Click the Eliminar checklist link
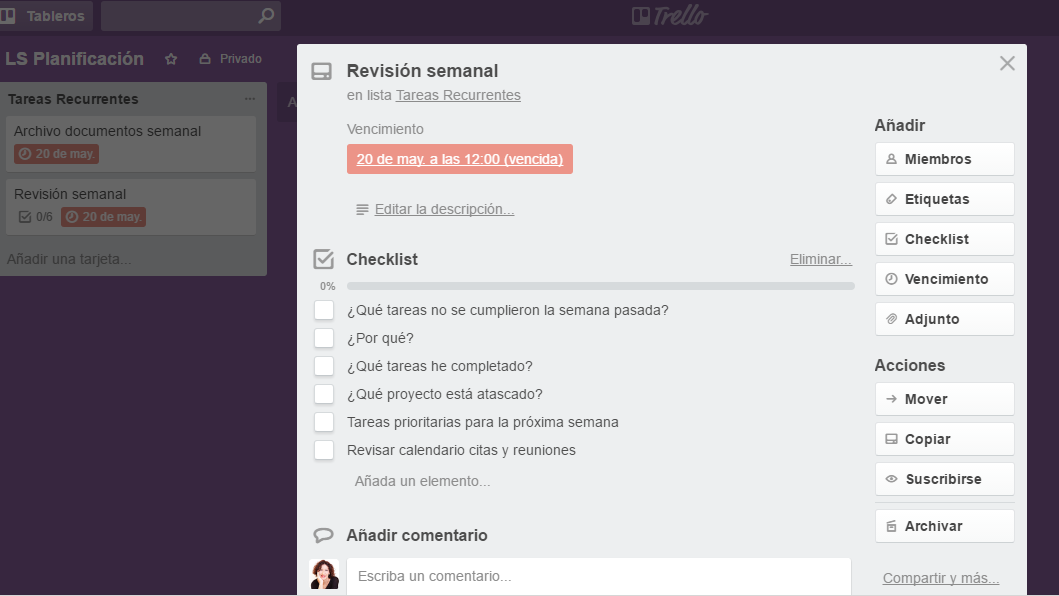Screen dimensions: 1059x596 (820, 259)
